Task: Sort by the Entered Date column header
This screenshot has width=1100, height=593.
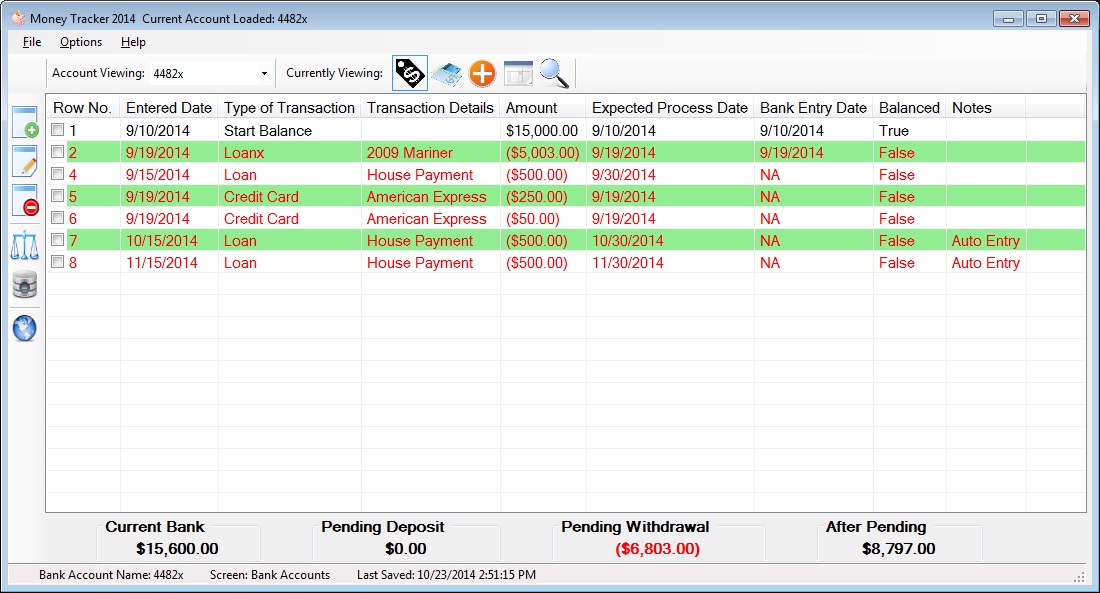Action: click(169, 108)
